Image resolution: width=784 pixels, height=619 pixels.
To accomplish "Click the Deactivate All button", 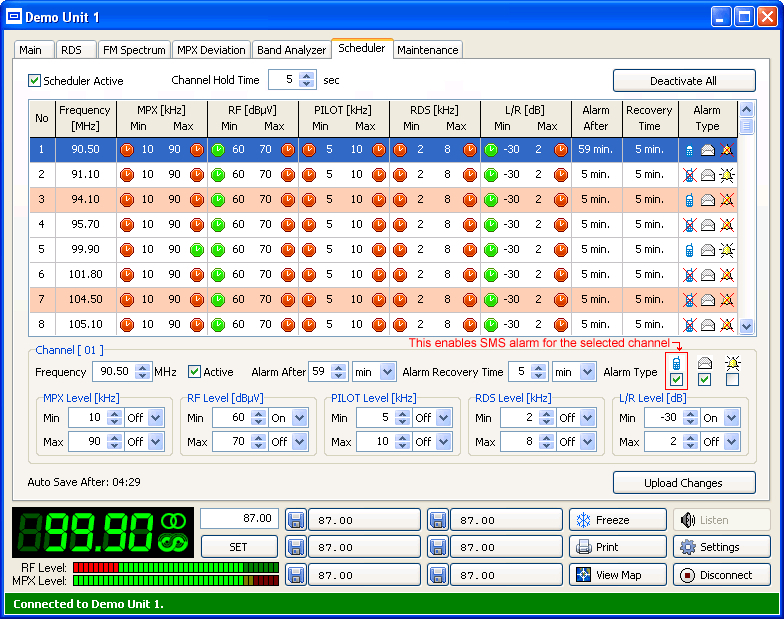I will click(684, 81).
